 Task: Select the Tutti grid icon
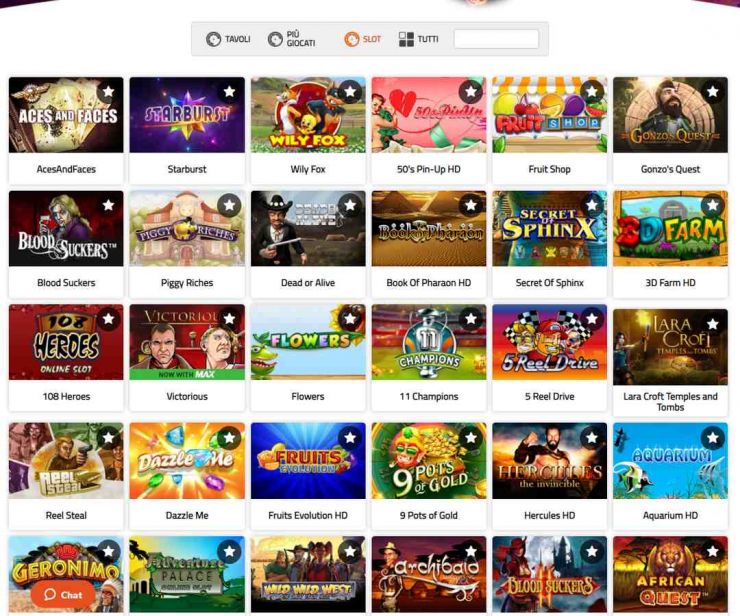tap(406, 39)
